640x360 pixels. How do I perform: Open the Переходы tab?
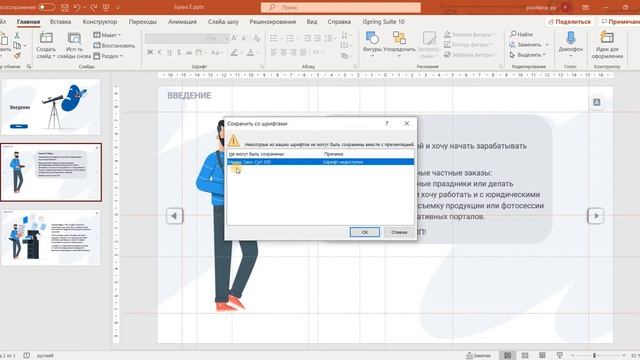pos(142,22)
